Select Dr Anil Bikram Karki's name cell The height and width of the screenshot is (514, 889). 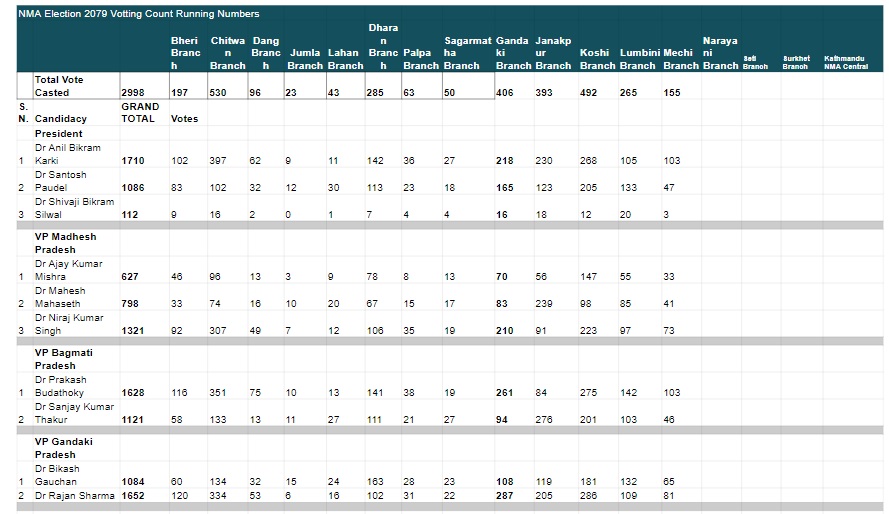[75, 154]
